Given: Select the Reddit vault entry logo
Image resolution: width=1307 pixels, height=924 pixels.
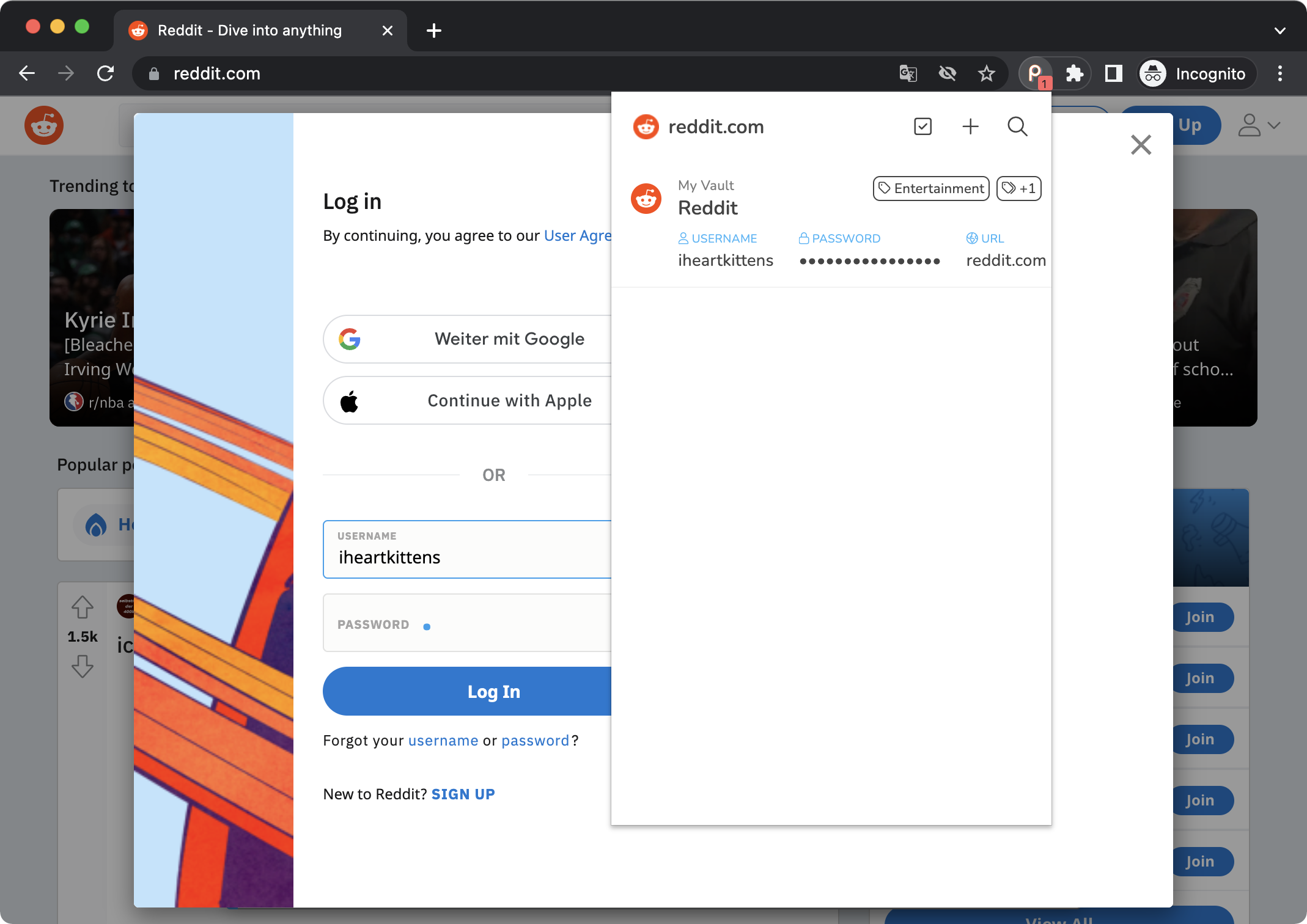Looking at the screenshot, I should tap(646, 199).
